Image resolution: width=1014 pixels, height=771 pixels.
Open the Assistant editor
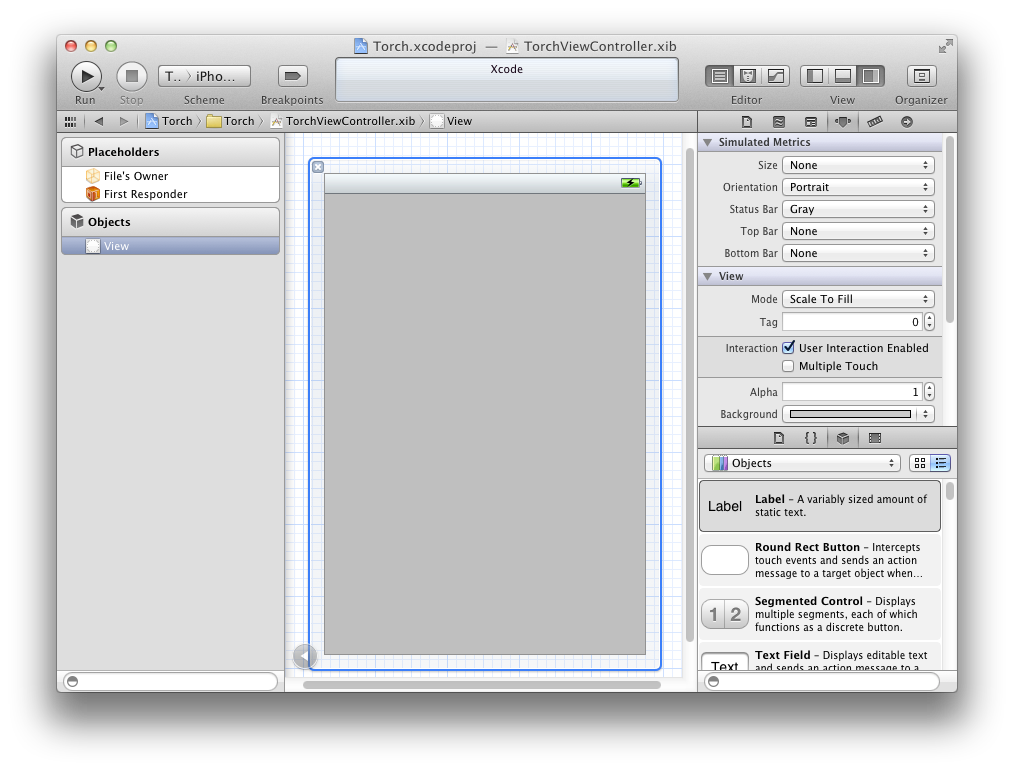[747, 75]
